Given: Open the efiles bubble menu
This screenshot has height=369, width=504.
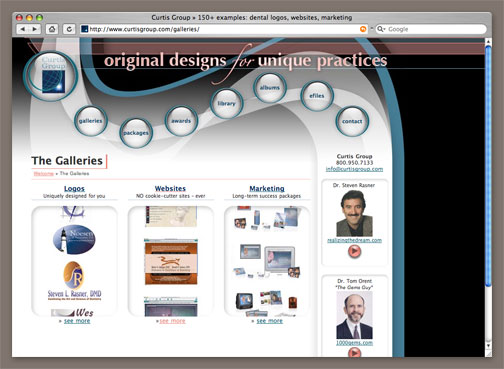Looking at the screenshot, I should click(317, 96).
